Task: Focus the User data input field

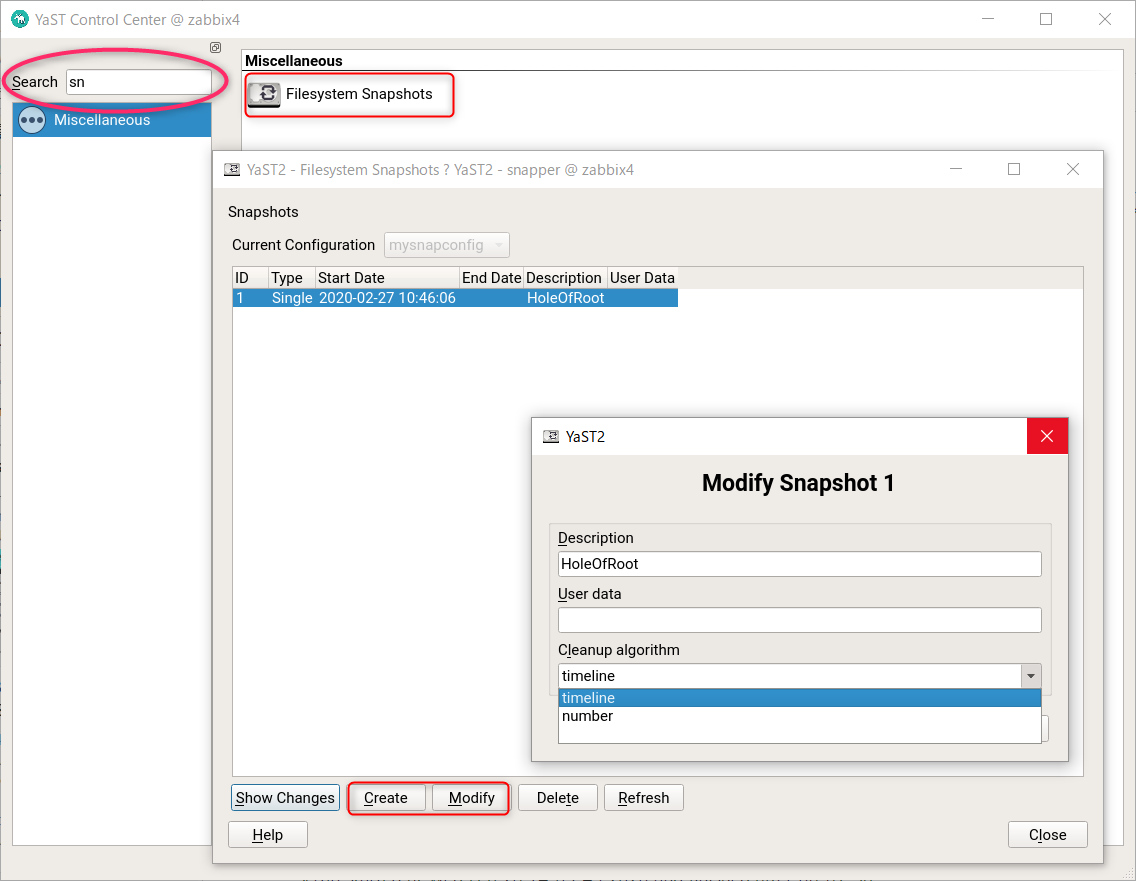Action: [x=800, y=620]
